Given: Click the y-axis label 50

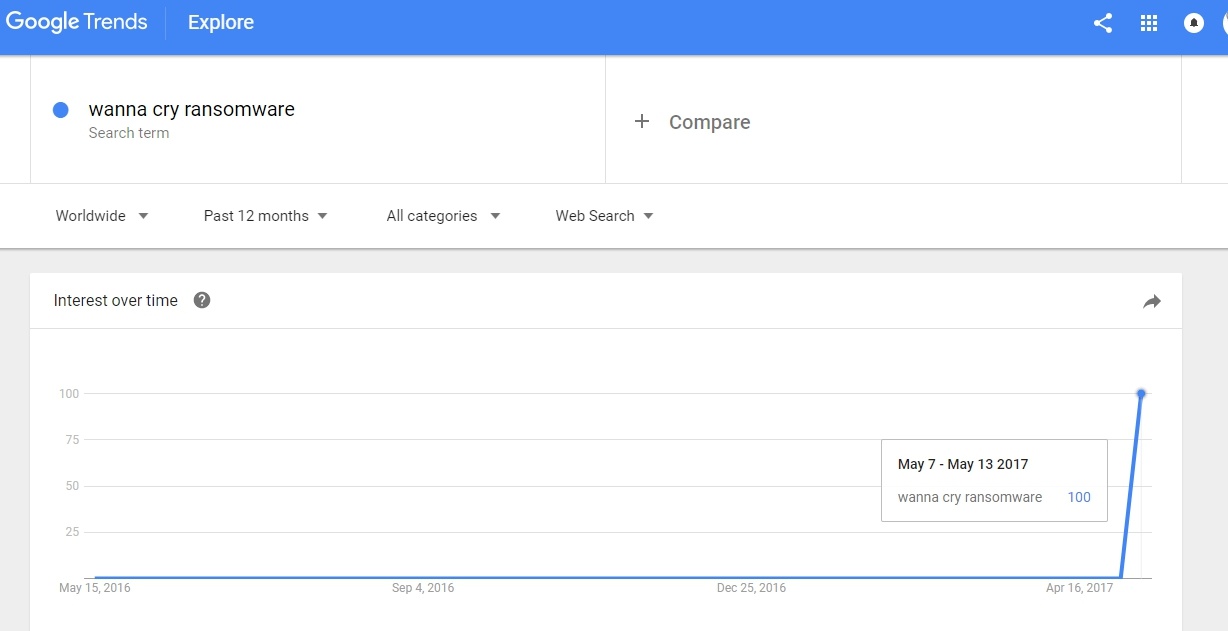Looking at the screenshot, I should click(71, 486).
